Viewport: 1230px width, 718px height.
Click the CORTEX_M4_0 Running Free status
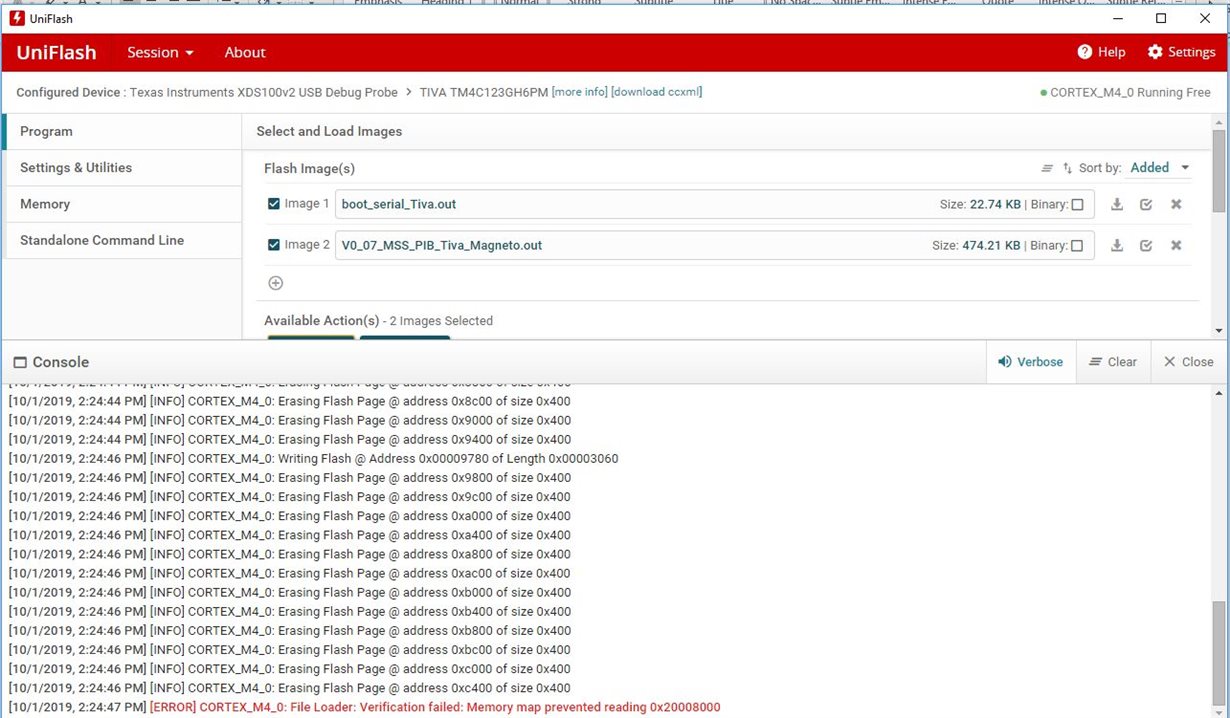1125,92
